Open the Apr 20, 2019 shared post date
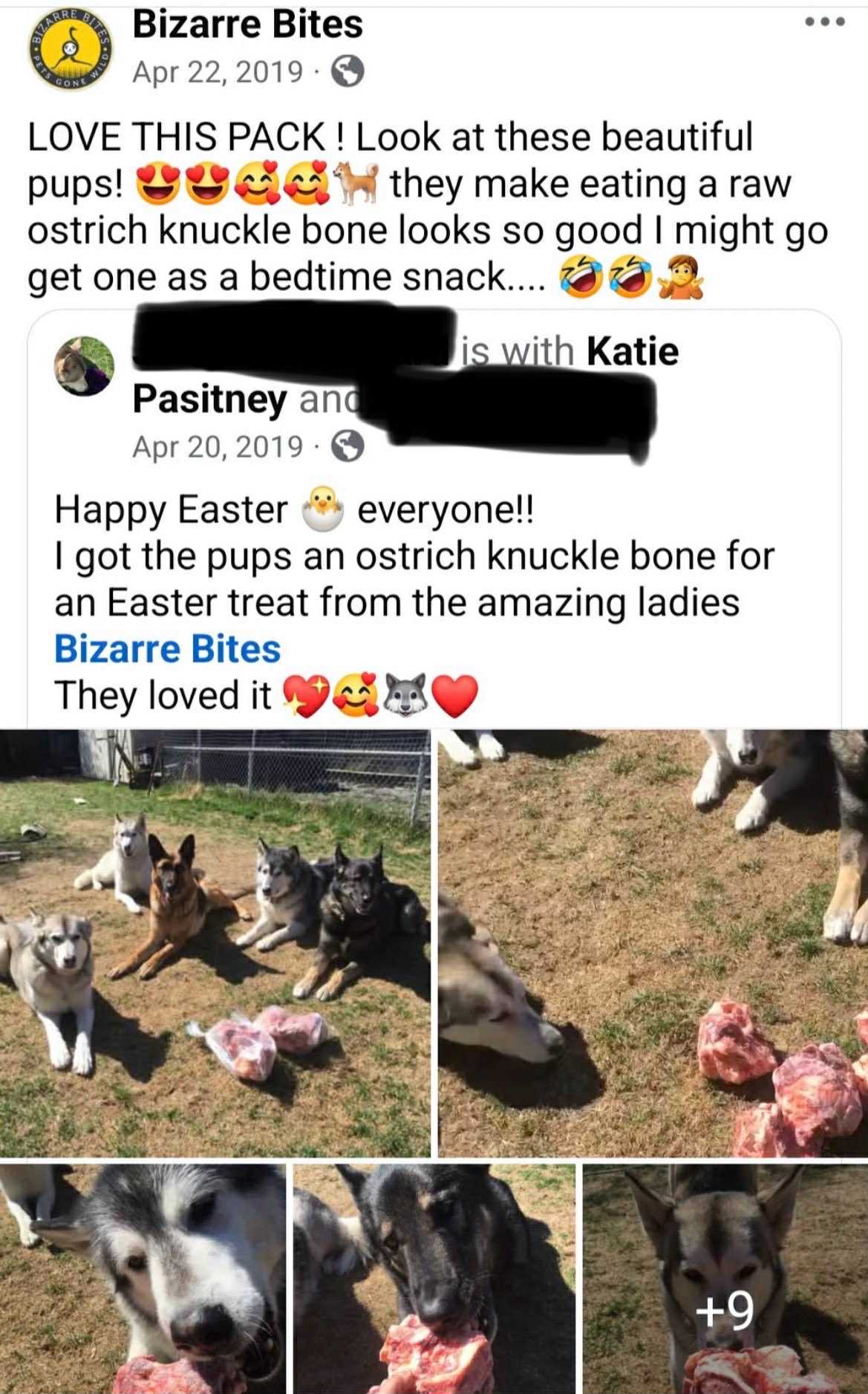Viewport: 868px width, 1394px height. (x=218, y=446)
